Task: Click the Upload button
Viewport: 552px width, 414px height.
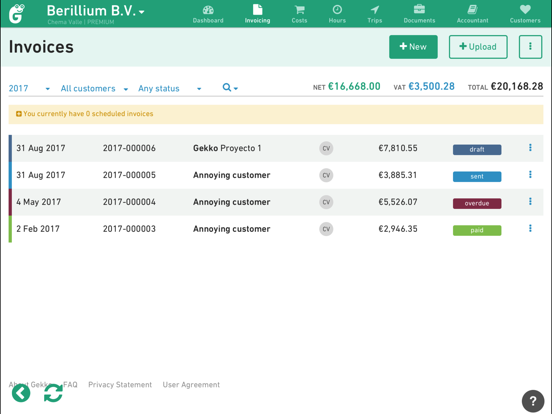Action: click(478, 47)
